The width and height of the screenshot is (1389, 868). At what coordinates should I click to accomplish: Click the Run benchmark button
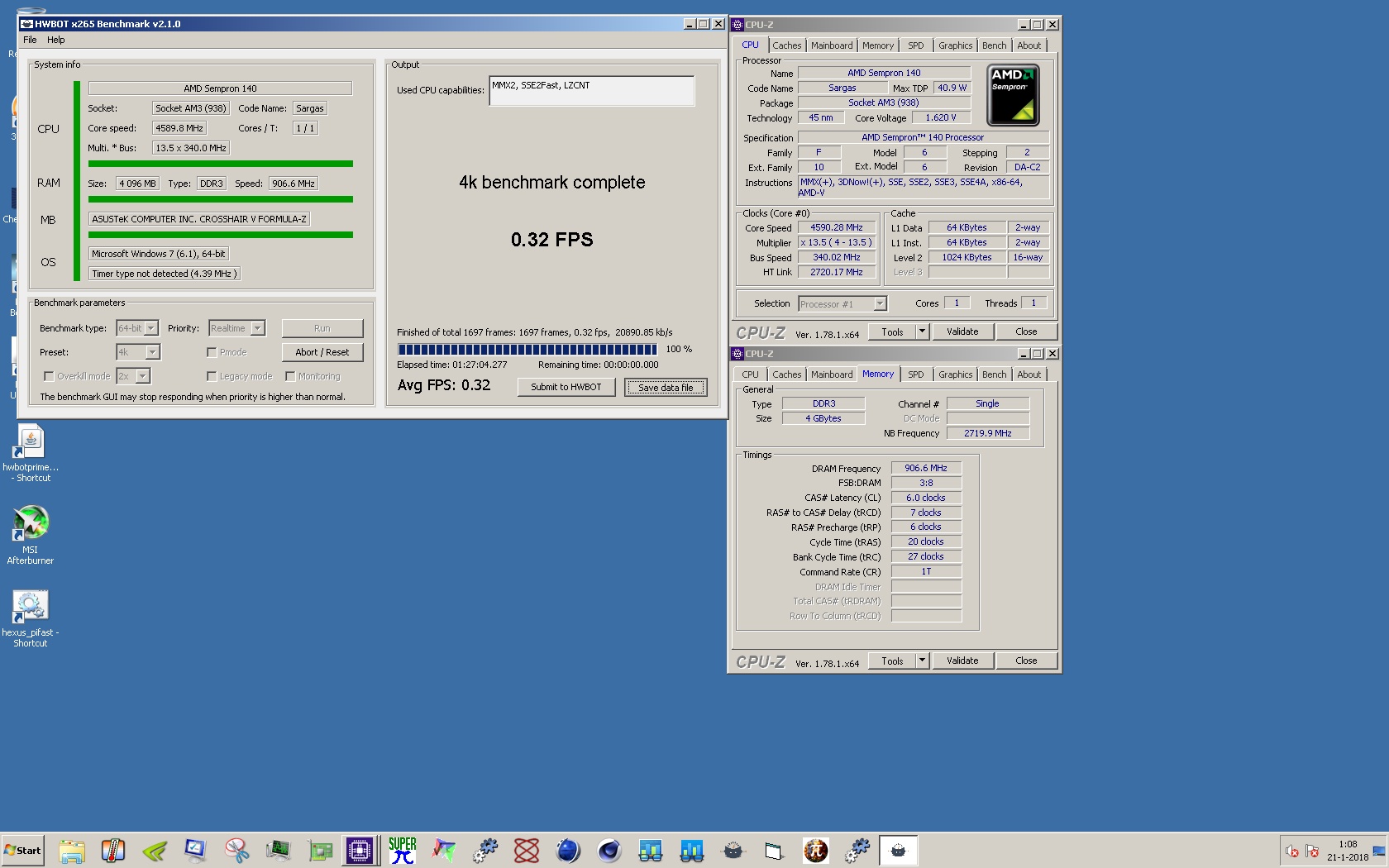[322, 328]
